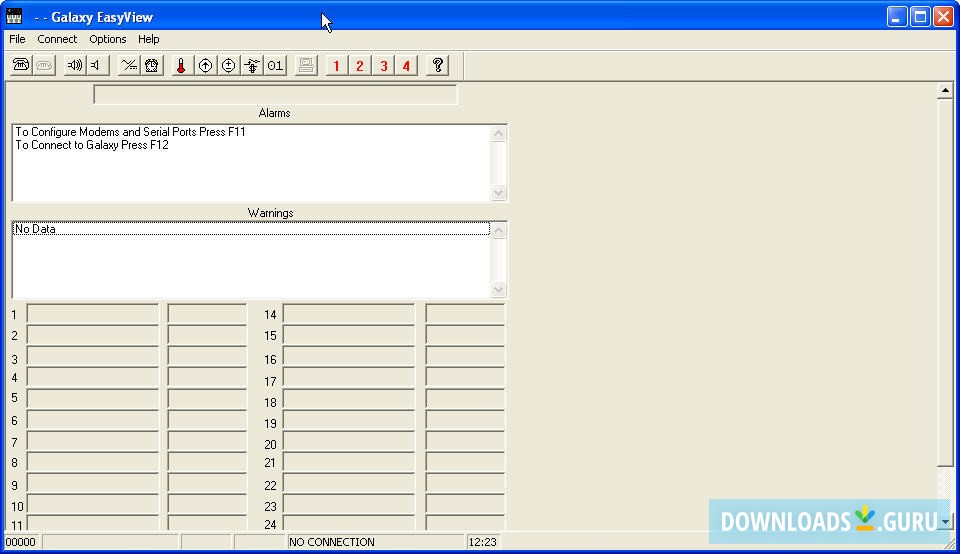960x554 pixels.
Task: Click the greyed computer toolbar icon
Action: tap(306, 65)
